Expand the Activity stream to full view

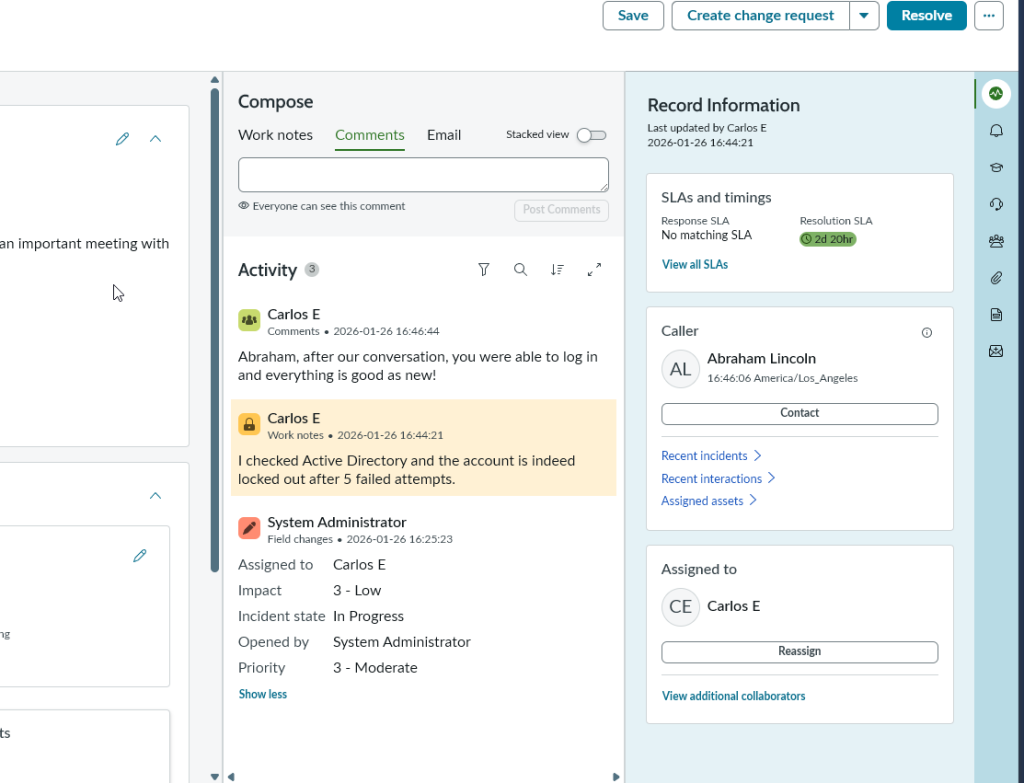tap(594, 269)
